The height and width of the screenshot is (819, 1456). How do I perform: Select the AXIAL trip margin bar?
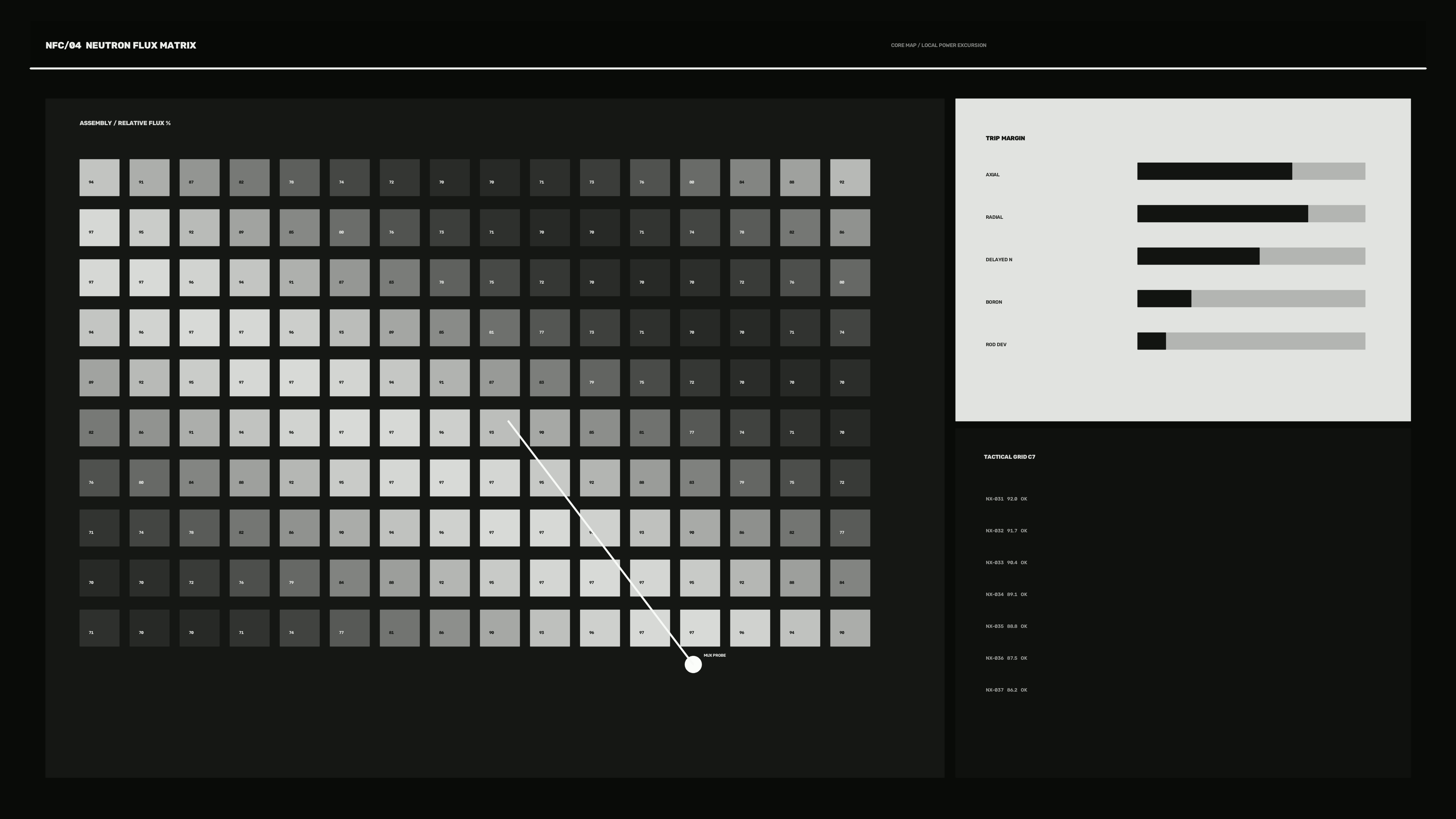(x=1251, y=171)
